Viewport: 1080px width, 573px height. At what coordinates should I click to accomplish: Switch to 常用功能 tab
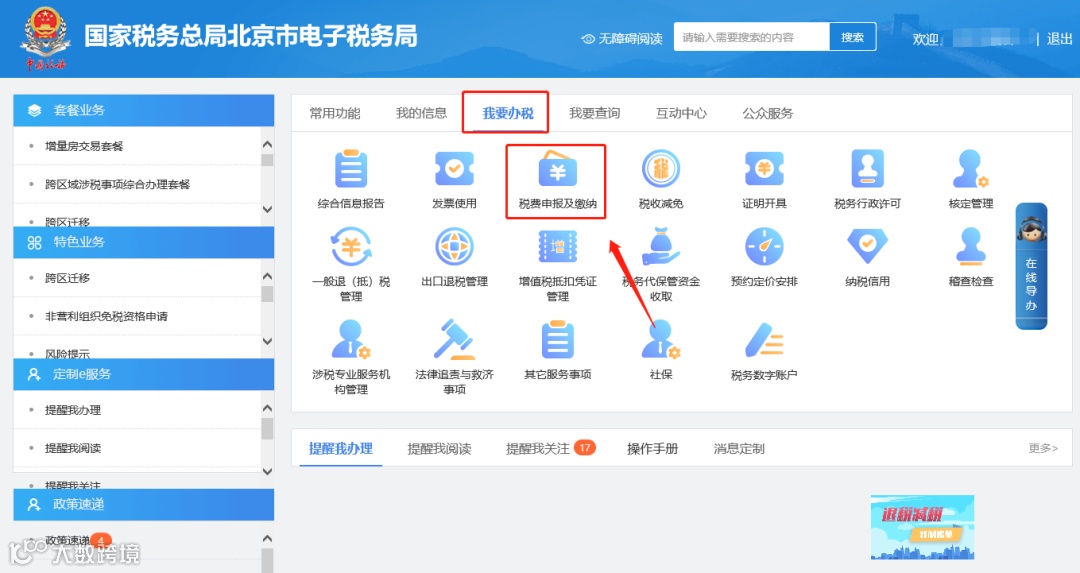(x=335, y=113)
